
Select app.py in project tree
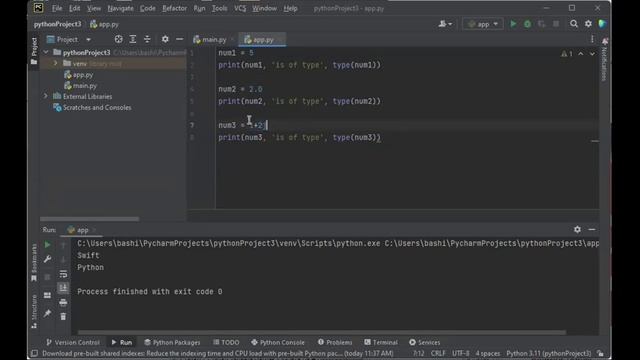click(x=78, y=75)
